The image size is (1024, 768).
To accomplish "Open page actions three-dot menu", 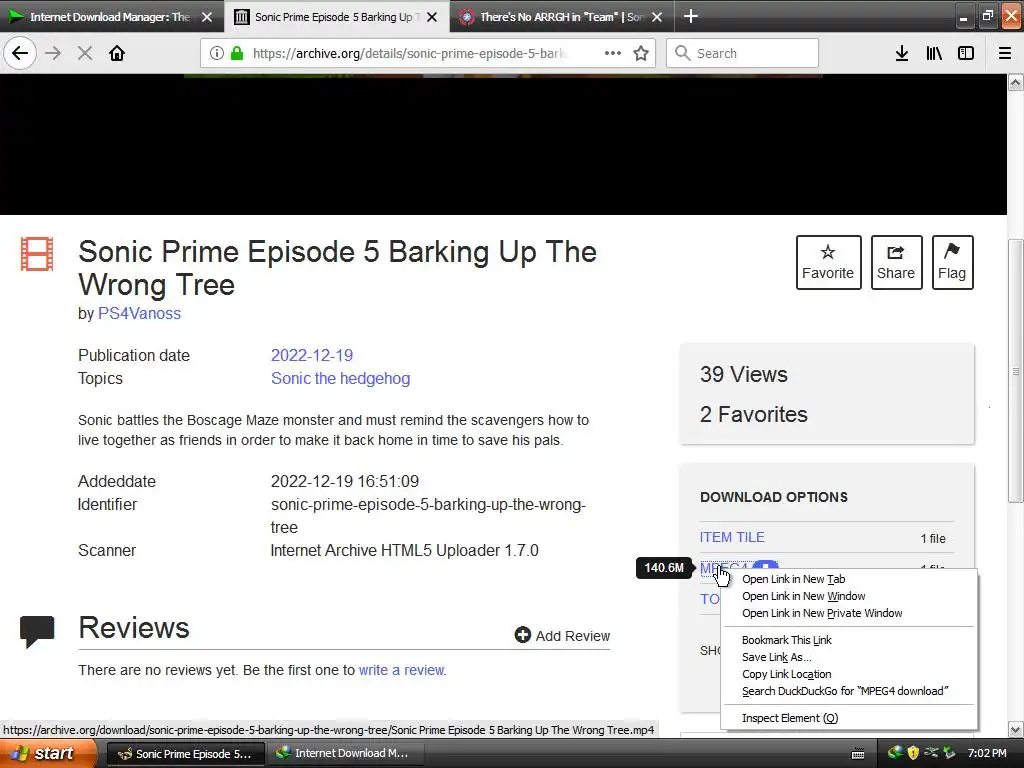I will tap(613, 54).
